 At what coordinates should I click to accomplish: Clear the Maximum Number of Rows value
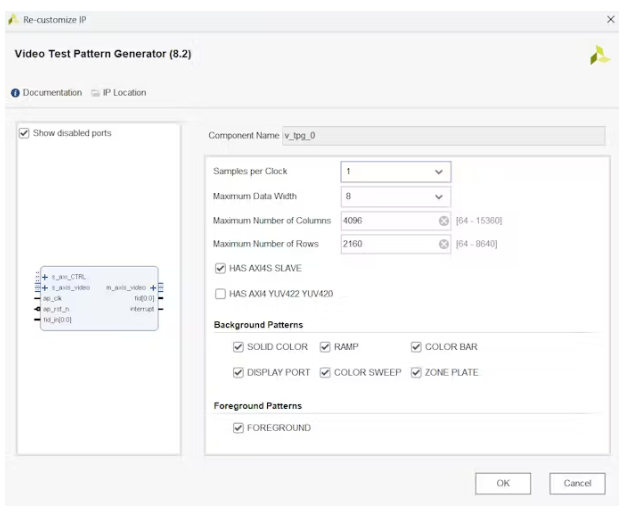pos(443,244)
